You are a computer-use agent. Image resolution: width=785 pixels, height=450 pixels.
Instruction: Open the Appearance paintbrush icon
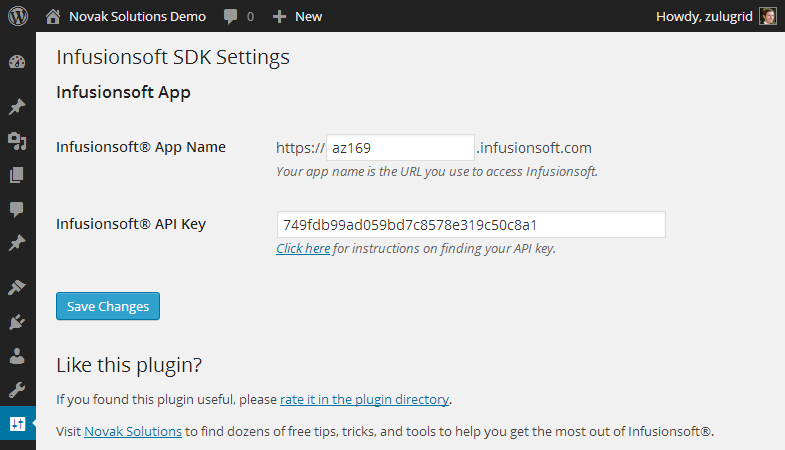pyautogui.click(x=17, y=287)
